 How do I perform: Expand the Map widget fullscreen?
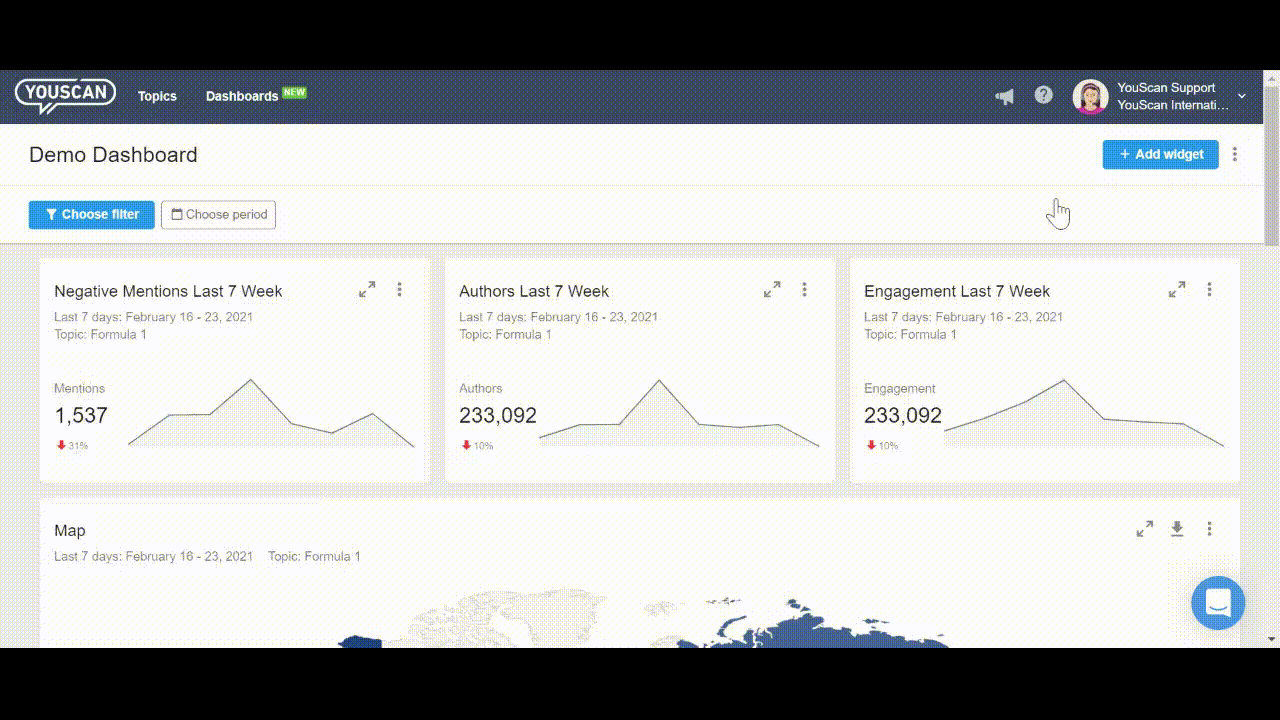(x=1145, y=528)
